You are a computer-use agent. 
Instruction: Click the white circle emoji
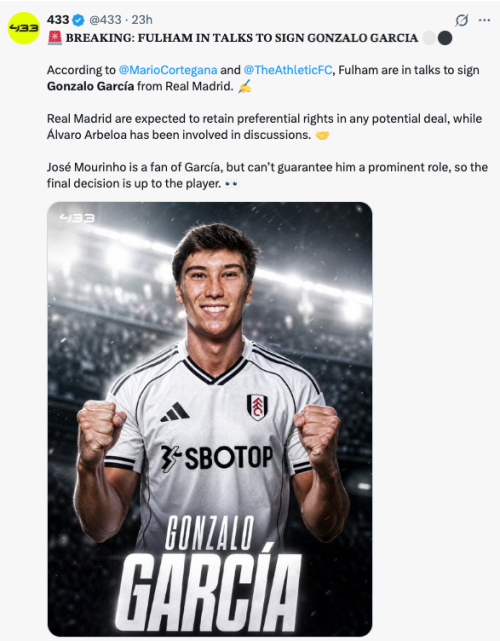click(x=429, y=38)
